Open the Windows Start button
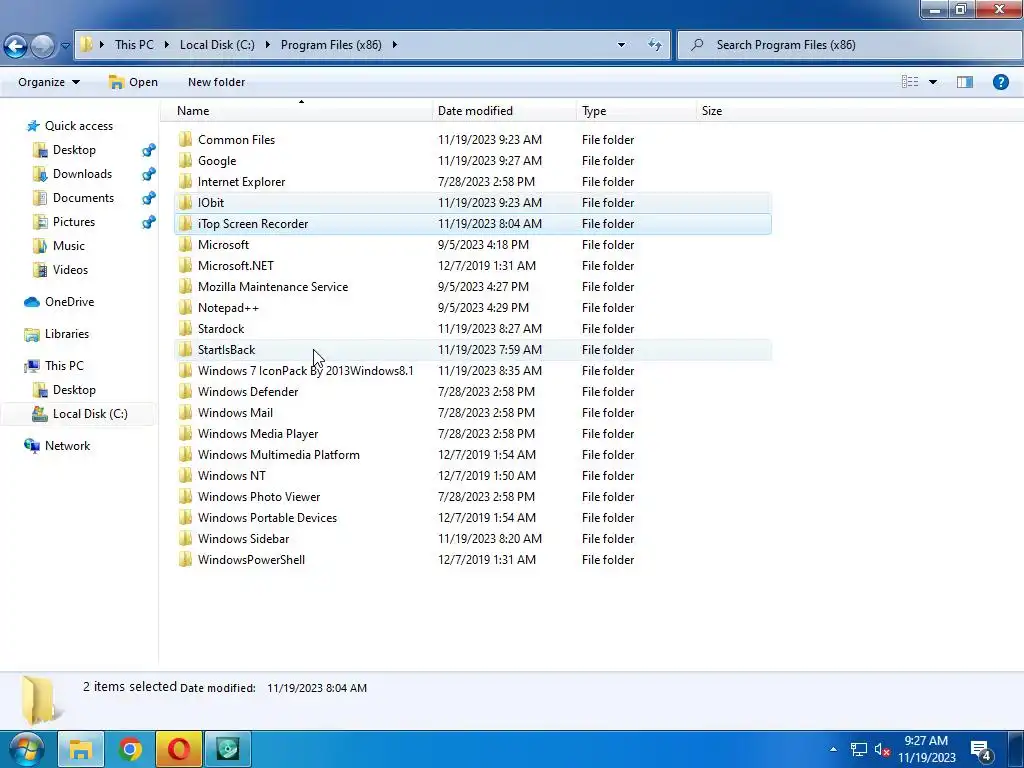Image resolution: width=1024 pixels, height=768 pixels. pyautogui.click(x=25, y=749)
